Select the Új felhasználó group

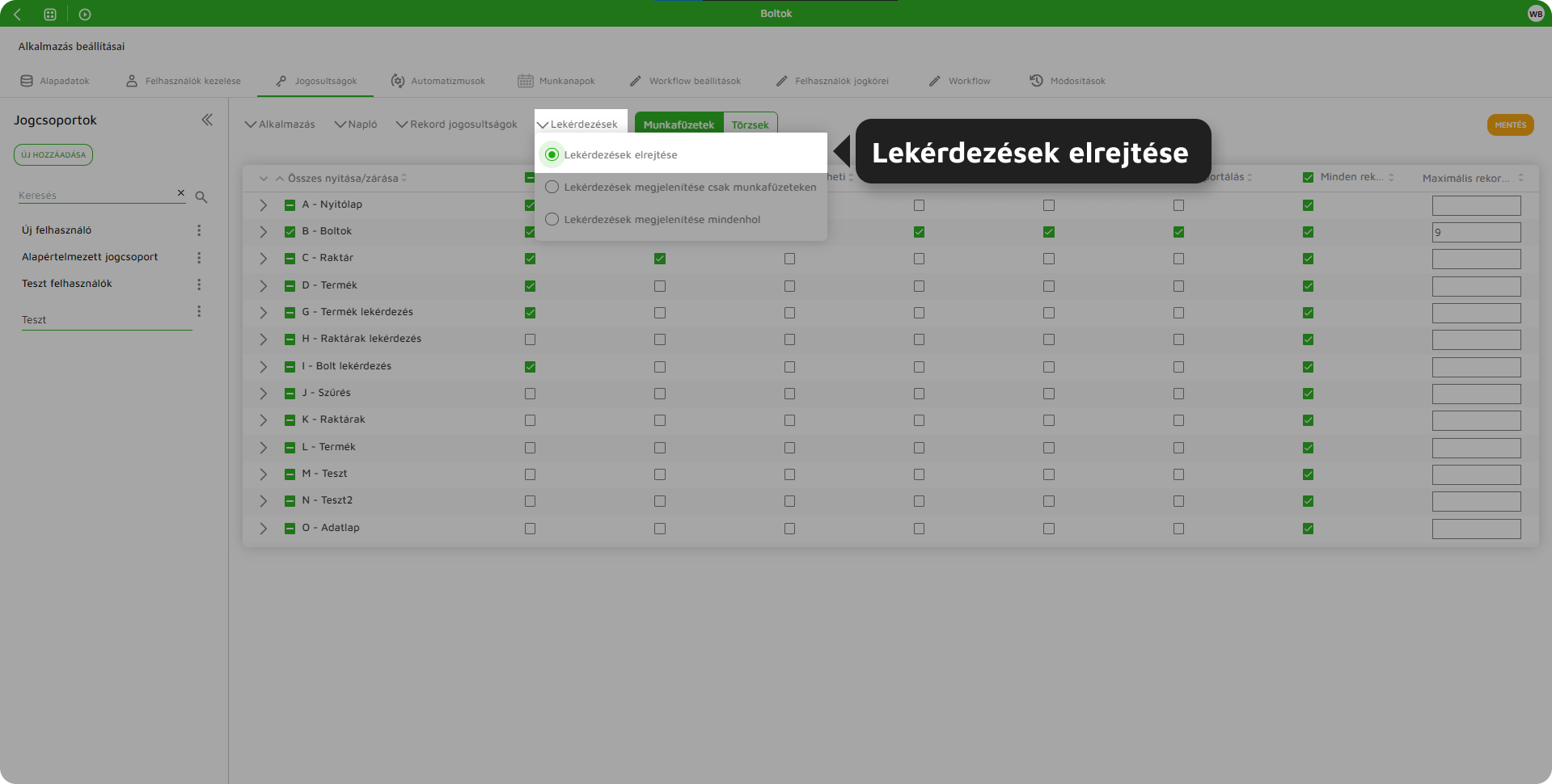(x=57, y=230)
